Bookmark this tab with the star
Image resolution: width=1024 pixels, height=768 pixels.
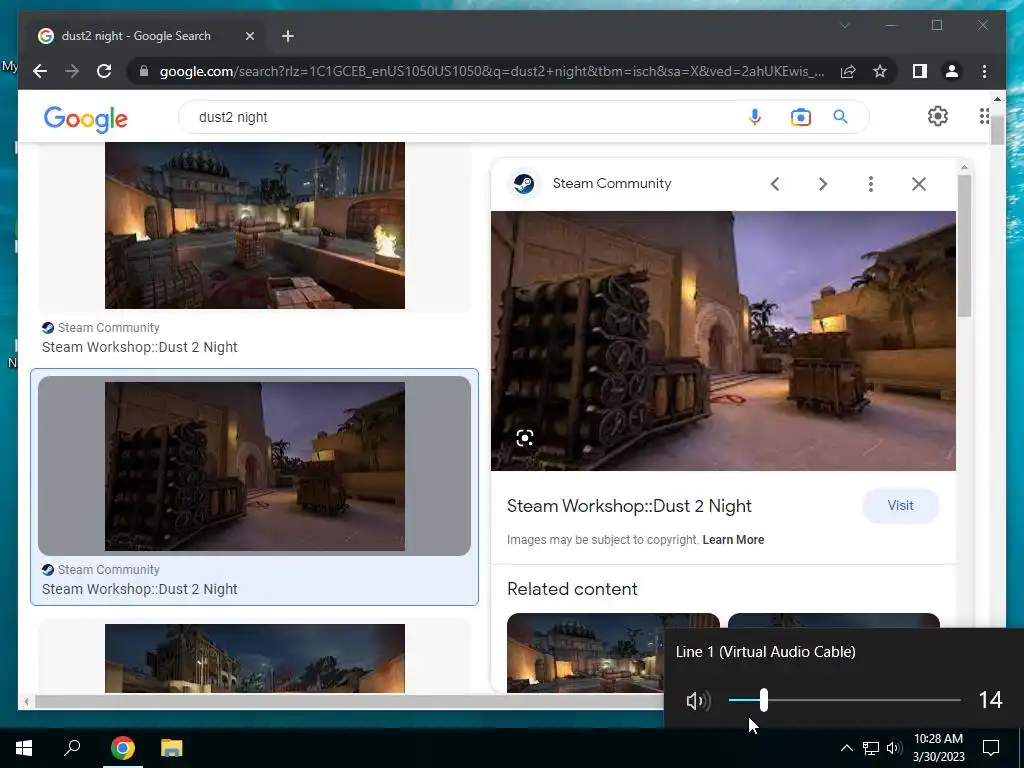point(880,71)
